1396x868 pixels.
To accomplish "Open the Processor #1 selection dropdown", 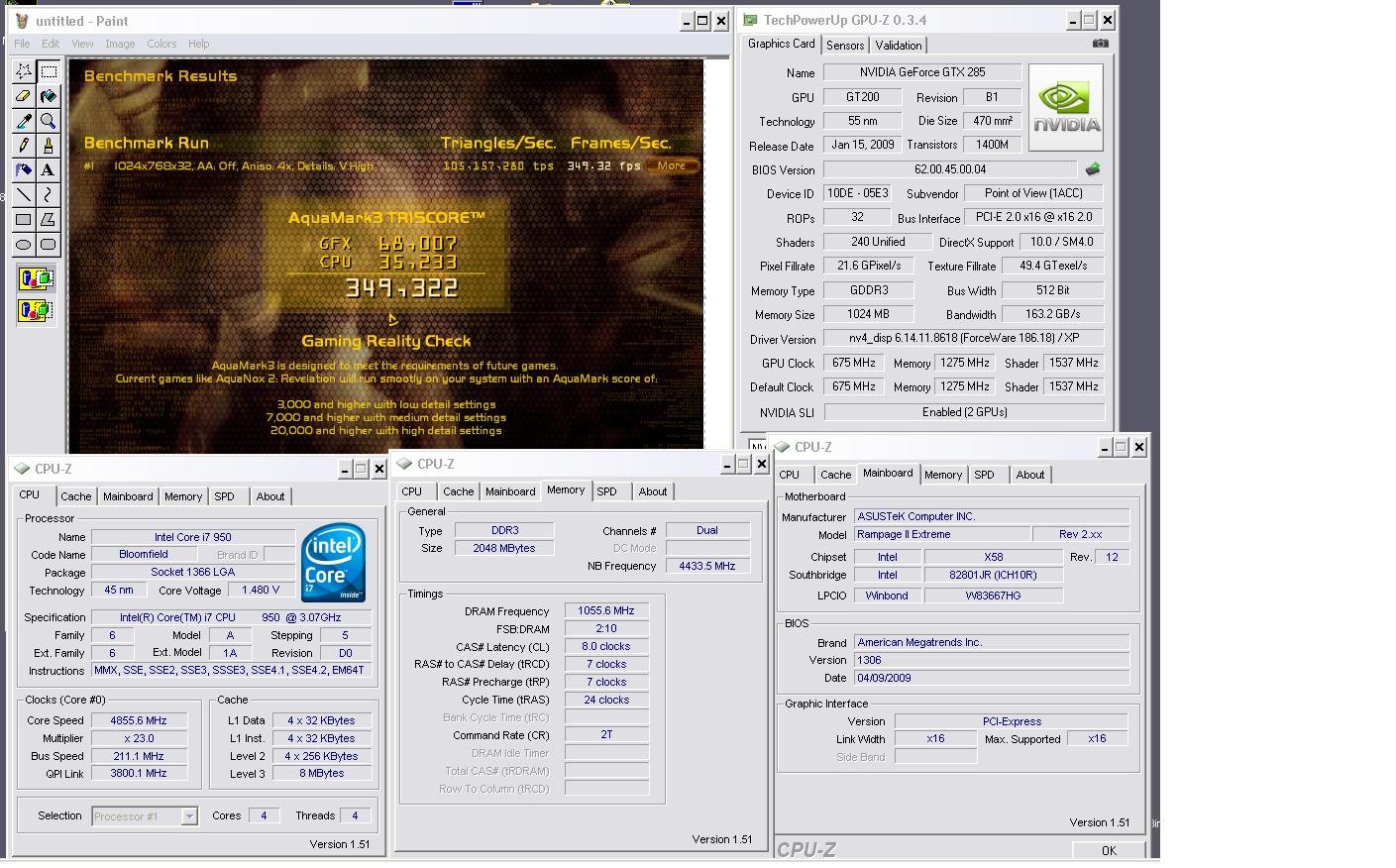I will 188,816.
